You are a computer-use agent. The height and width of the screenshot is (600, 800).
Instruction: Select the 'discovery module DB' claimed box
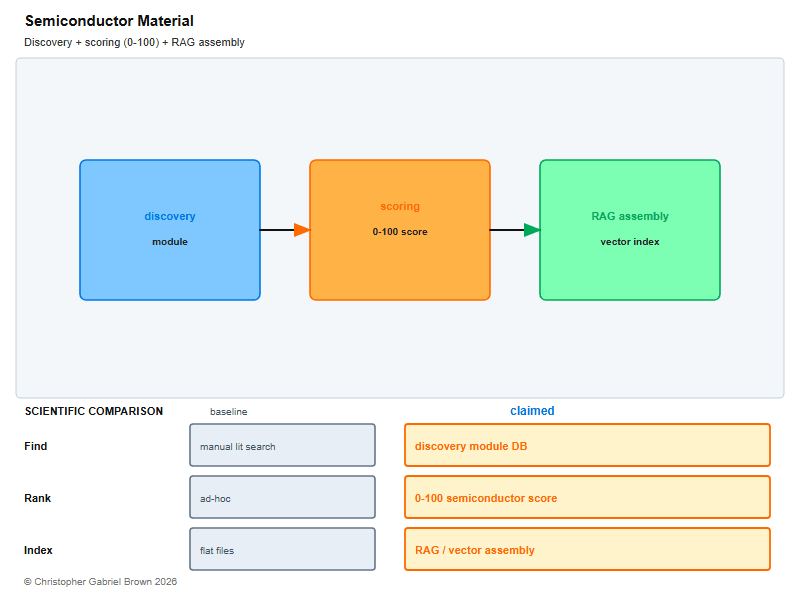click(x=587, y=445)
